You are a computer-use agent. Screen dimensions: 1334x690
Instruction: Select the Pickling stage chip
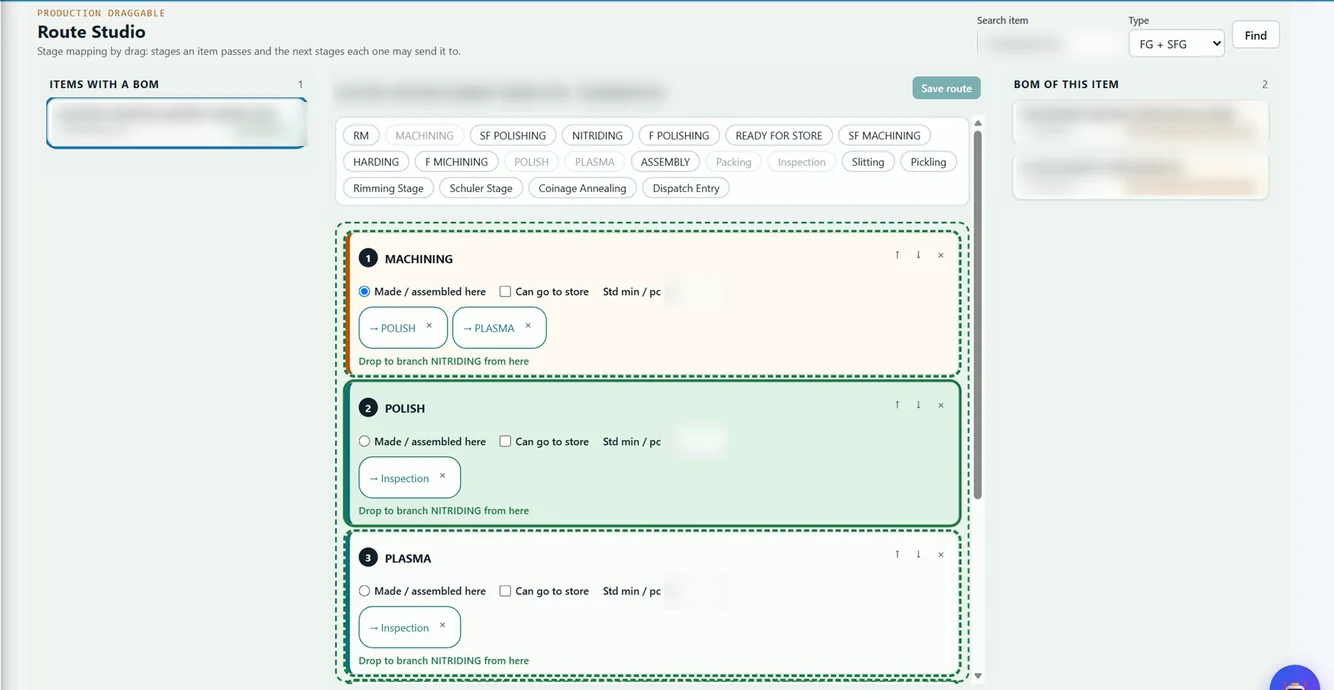pos(928,161)
